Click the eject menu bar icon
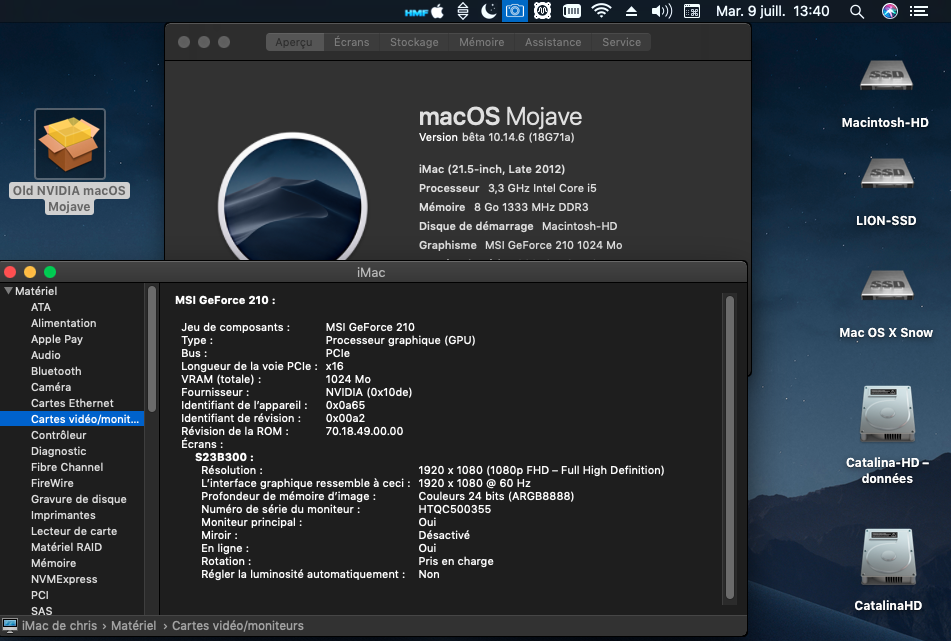 (631, 11)
